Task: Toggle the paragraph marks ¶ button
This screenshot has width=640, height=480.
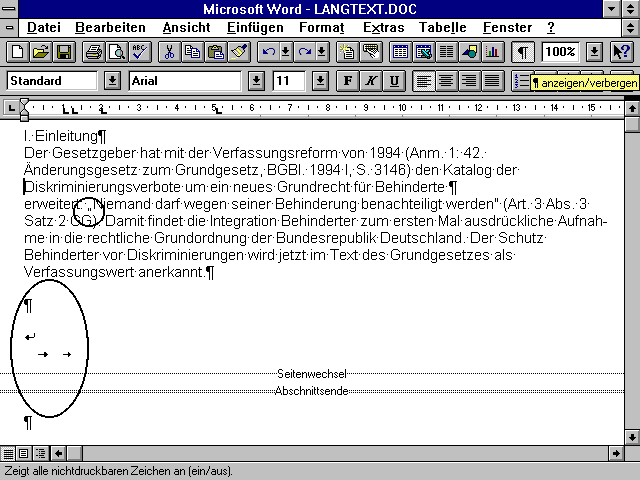Action: point(522,52)
